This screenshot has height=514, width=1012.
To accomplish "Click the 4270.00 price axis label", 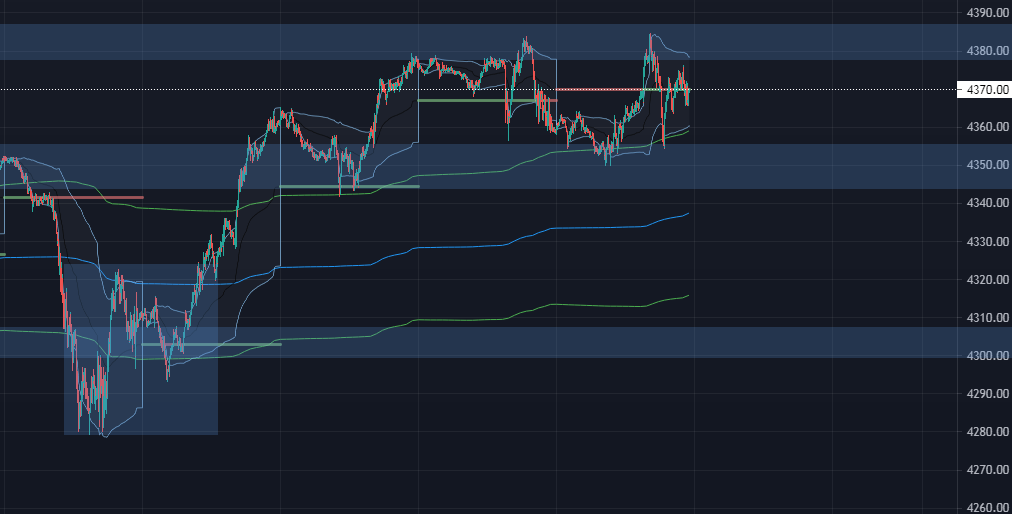I will pyautogui.click(x=988, y=470).
